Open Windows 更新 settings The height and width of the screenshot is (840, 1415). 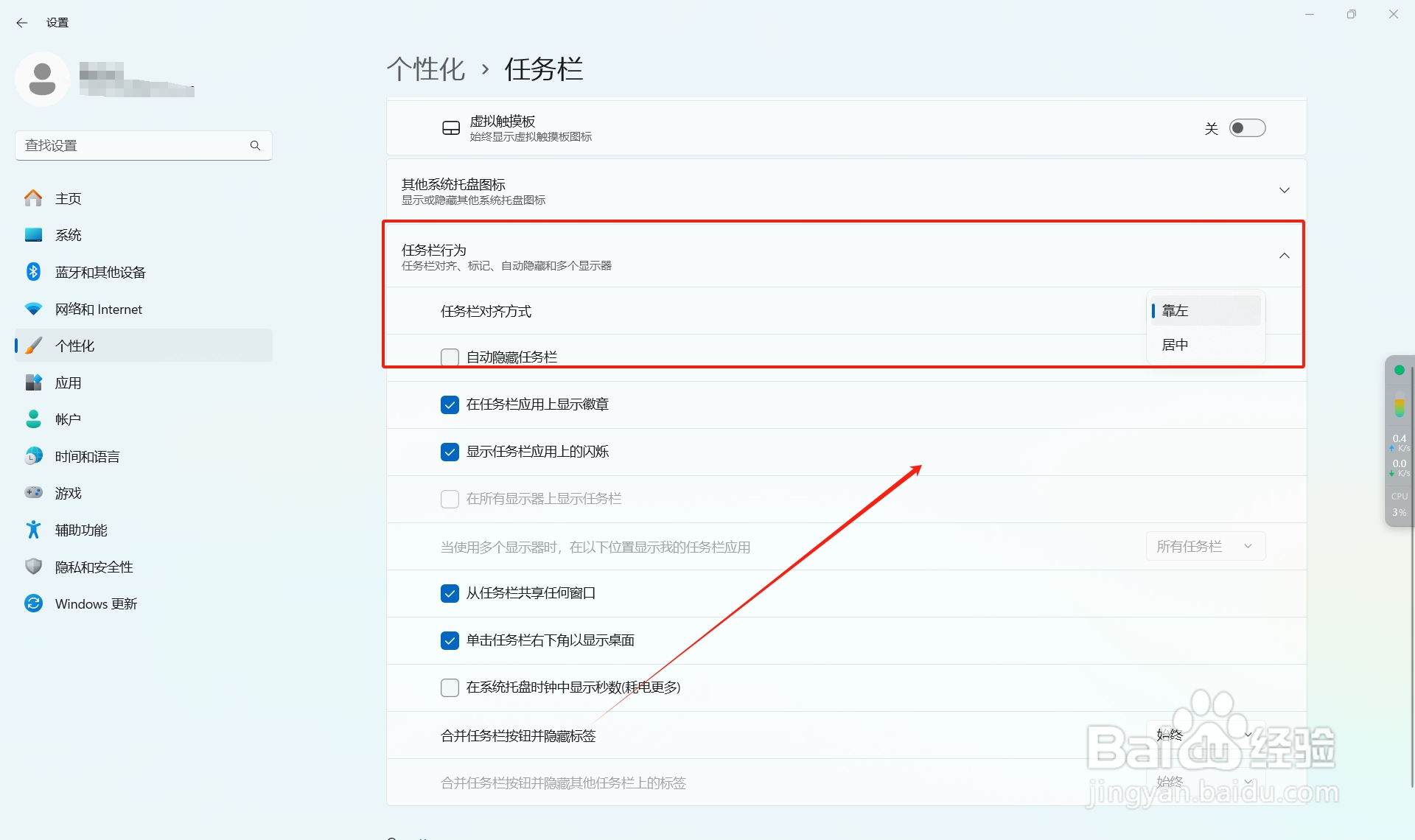(96, 603)
